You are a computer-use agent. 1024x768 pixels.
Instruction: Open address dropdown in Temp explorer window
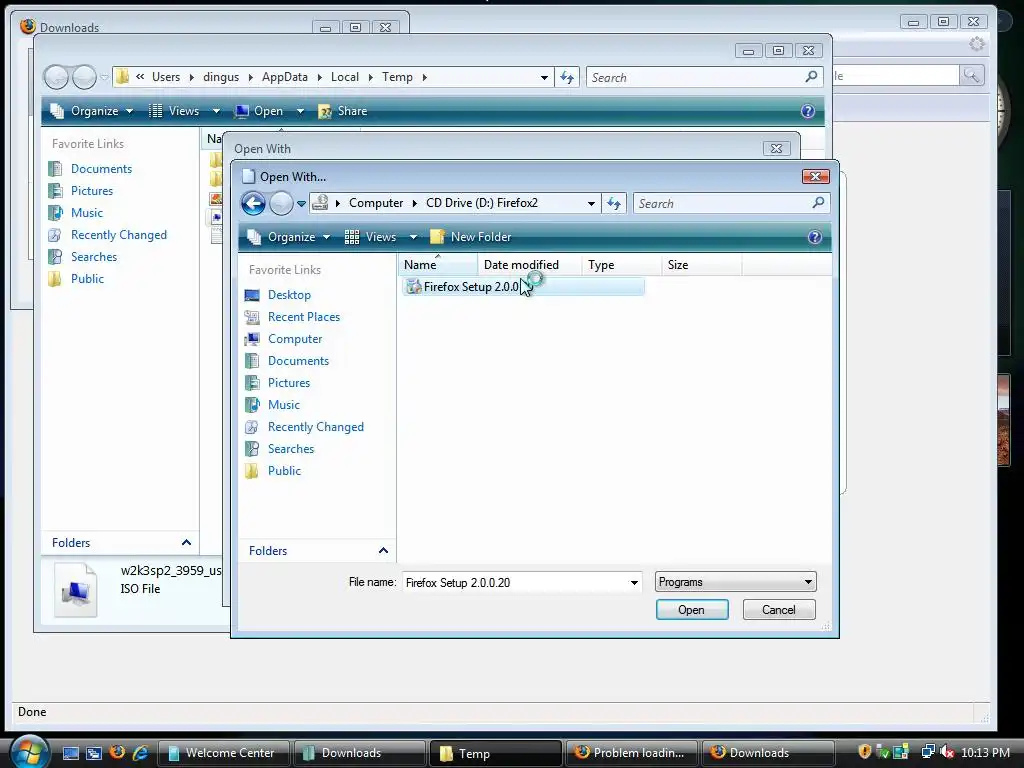544,78
